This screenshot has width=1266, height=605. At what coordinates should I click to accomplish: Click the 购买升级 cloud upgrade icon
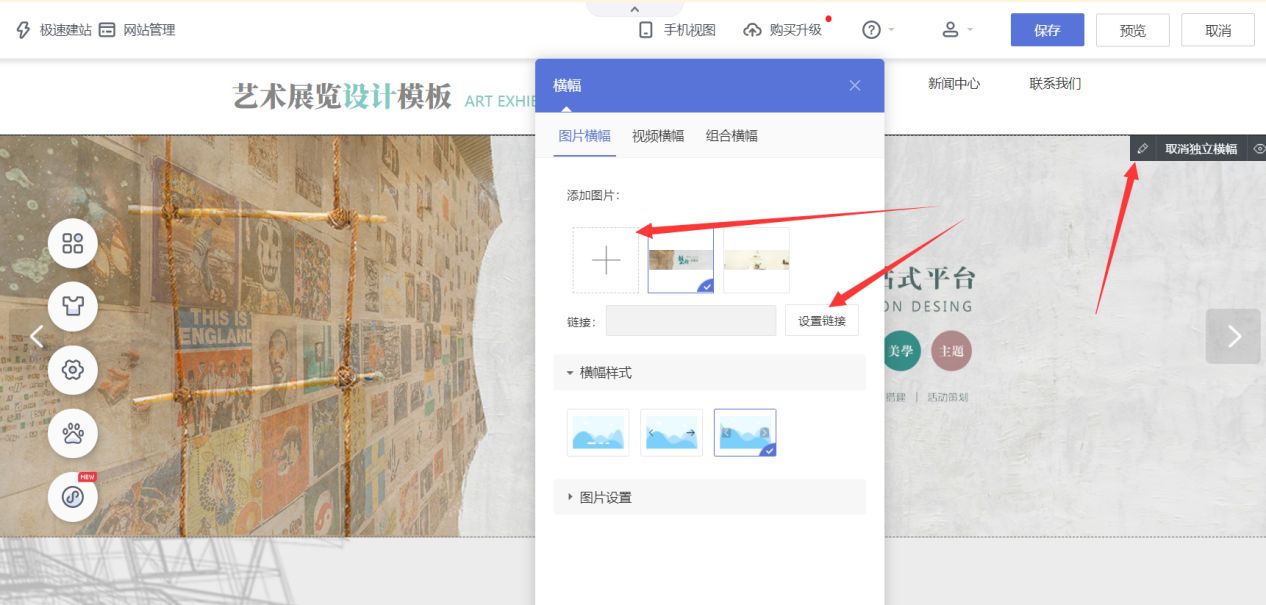coord(752,30)
